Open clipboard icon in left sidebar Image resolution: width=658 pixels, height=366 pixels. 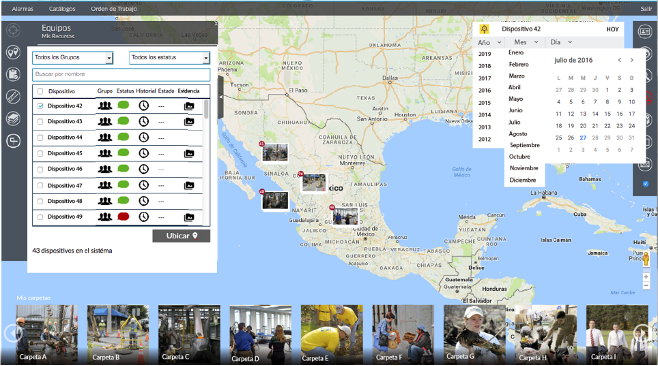[x=13, y=74]
